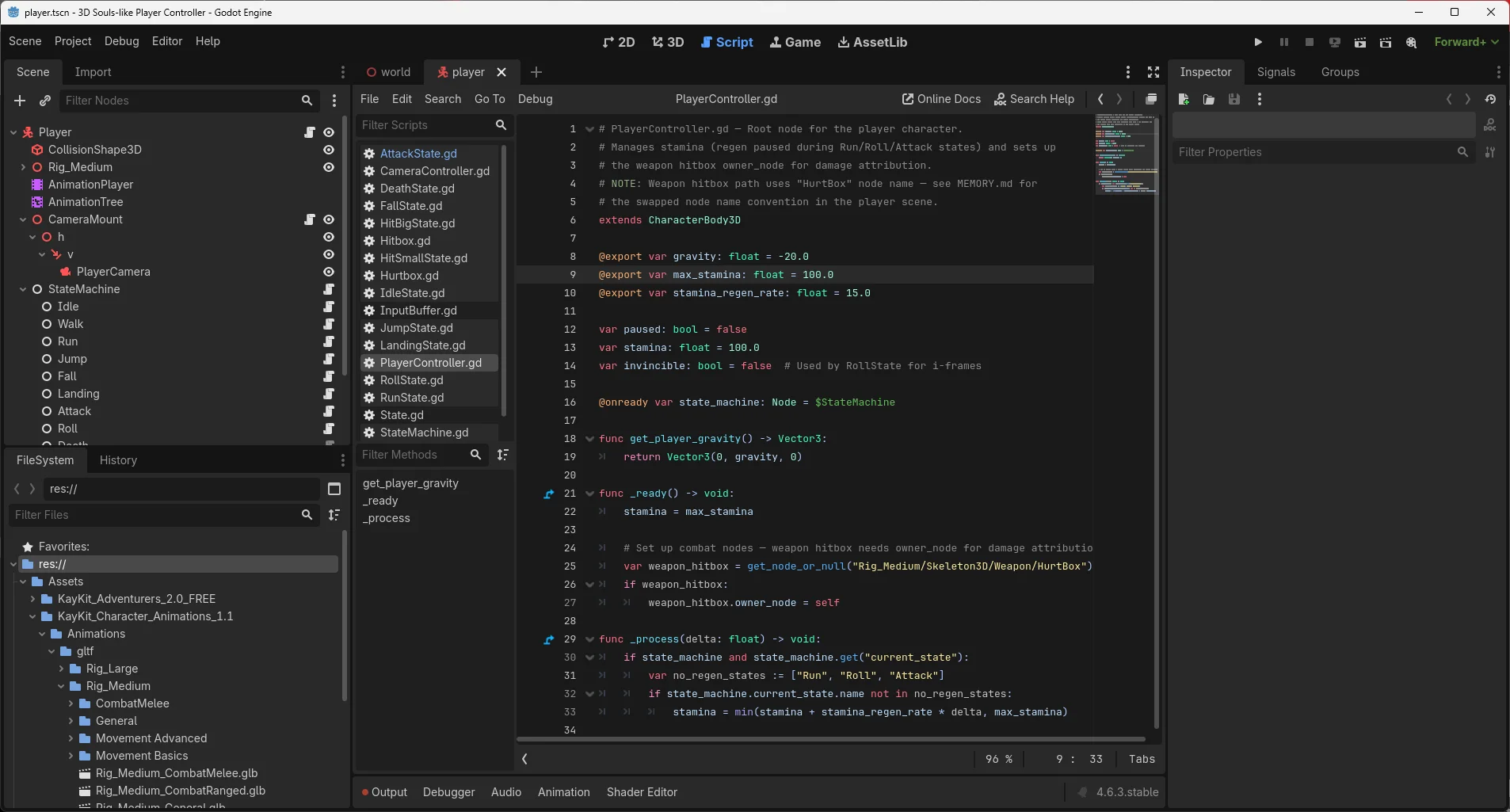Image resolution: width=1510 pixels, height=812 pixels.
Task: Load an existing resource in Inspector
Action: coord(1209,99)
